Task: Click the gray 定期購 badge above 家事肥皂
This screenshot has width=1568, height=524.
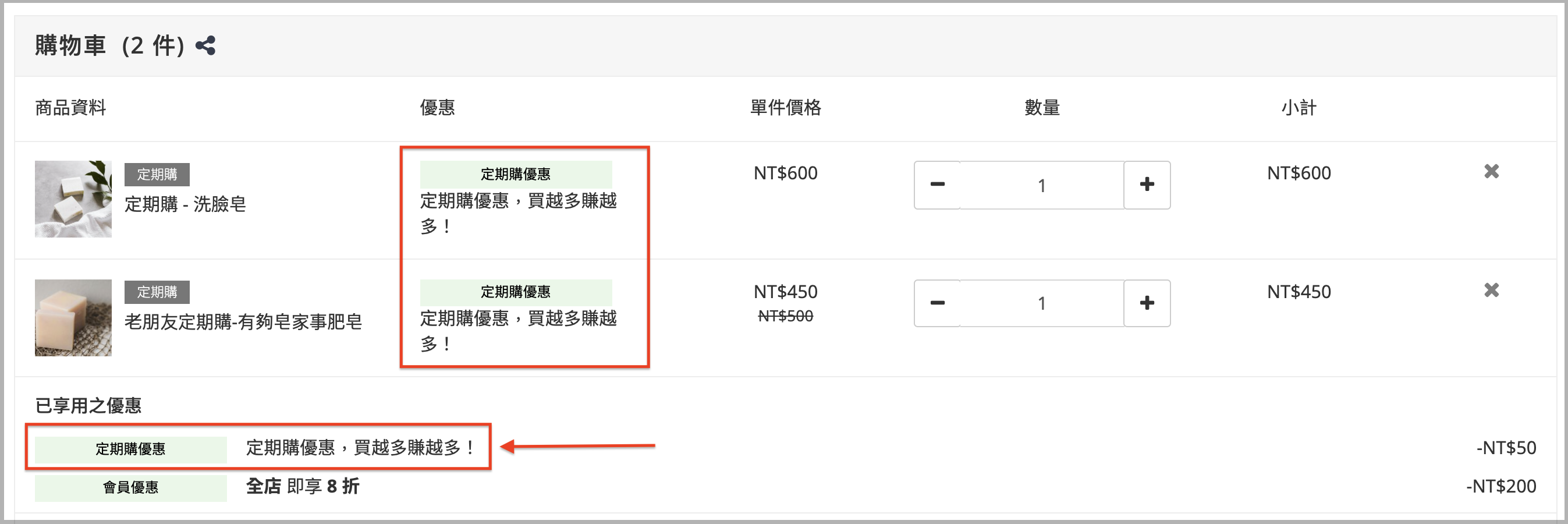Action: point(157,292)
